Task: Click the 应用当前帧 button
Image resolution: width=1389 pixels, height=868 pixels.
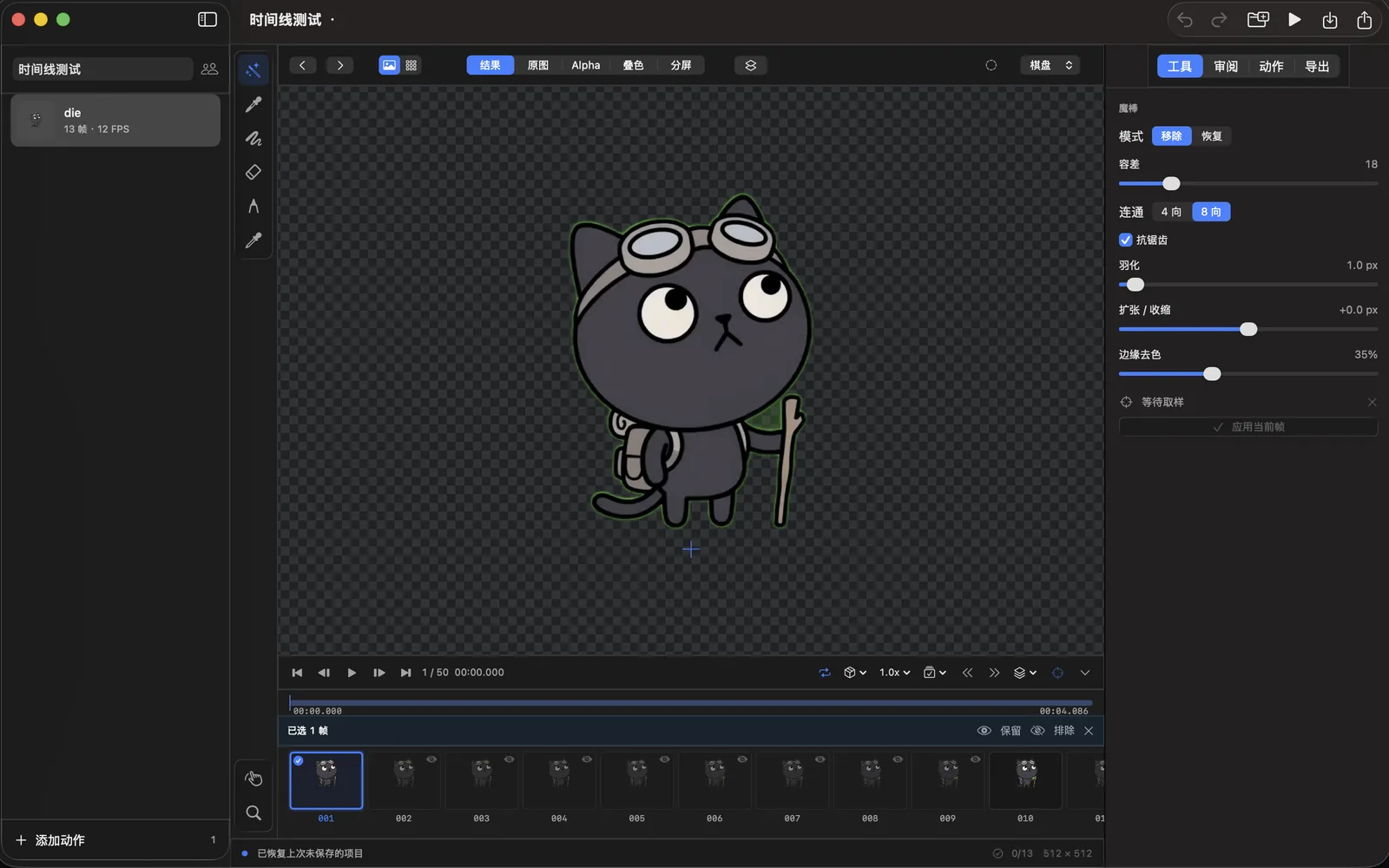Action: 1248,427
